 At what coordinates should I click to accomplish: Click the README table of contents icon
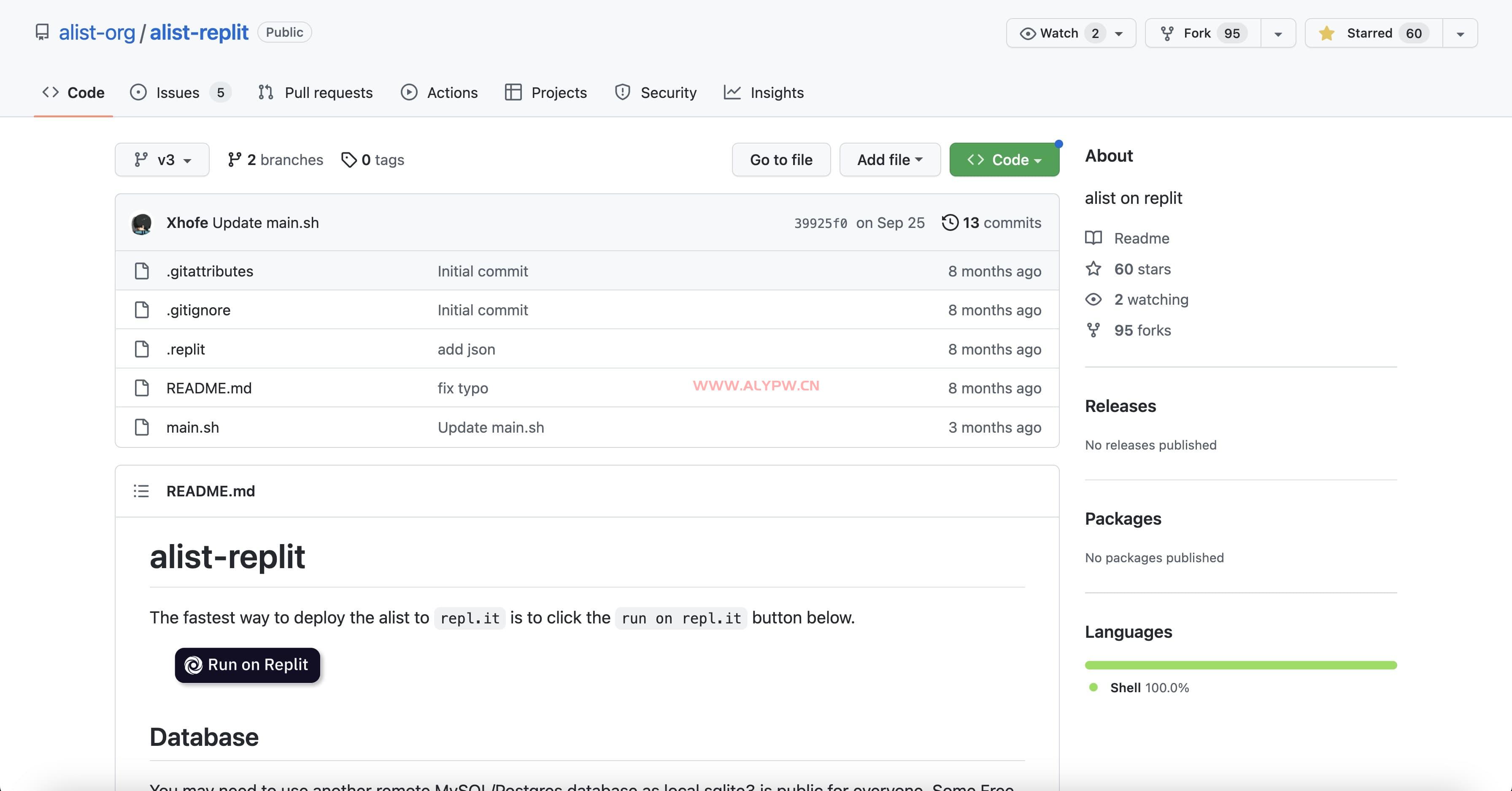[x=141, y=491]
